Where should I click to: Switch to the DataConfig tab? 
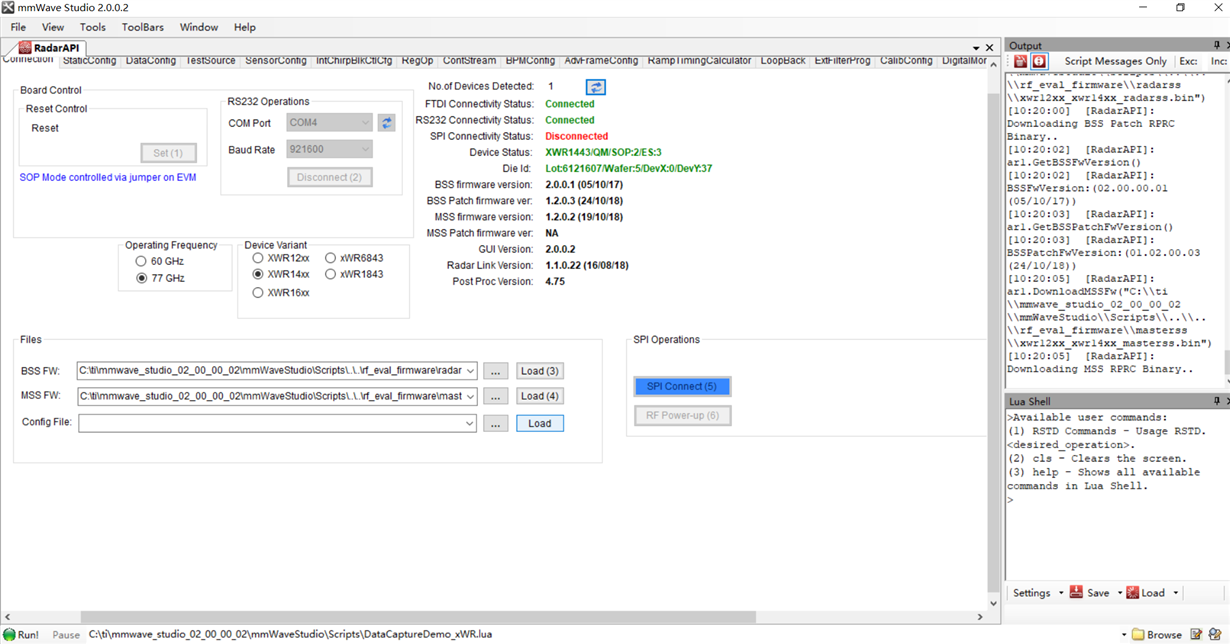(x=152, y=61)
